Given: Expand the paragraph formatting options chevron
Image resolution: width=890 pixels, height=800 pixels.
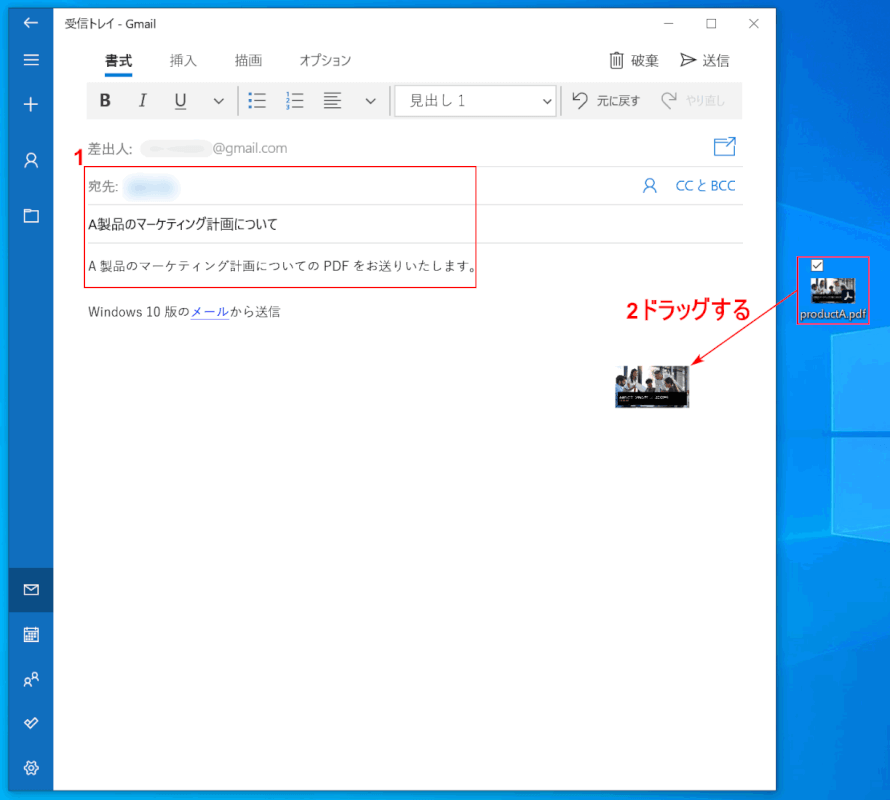Looking at the screenshot, I should click(x=370, y=100).
